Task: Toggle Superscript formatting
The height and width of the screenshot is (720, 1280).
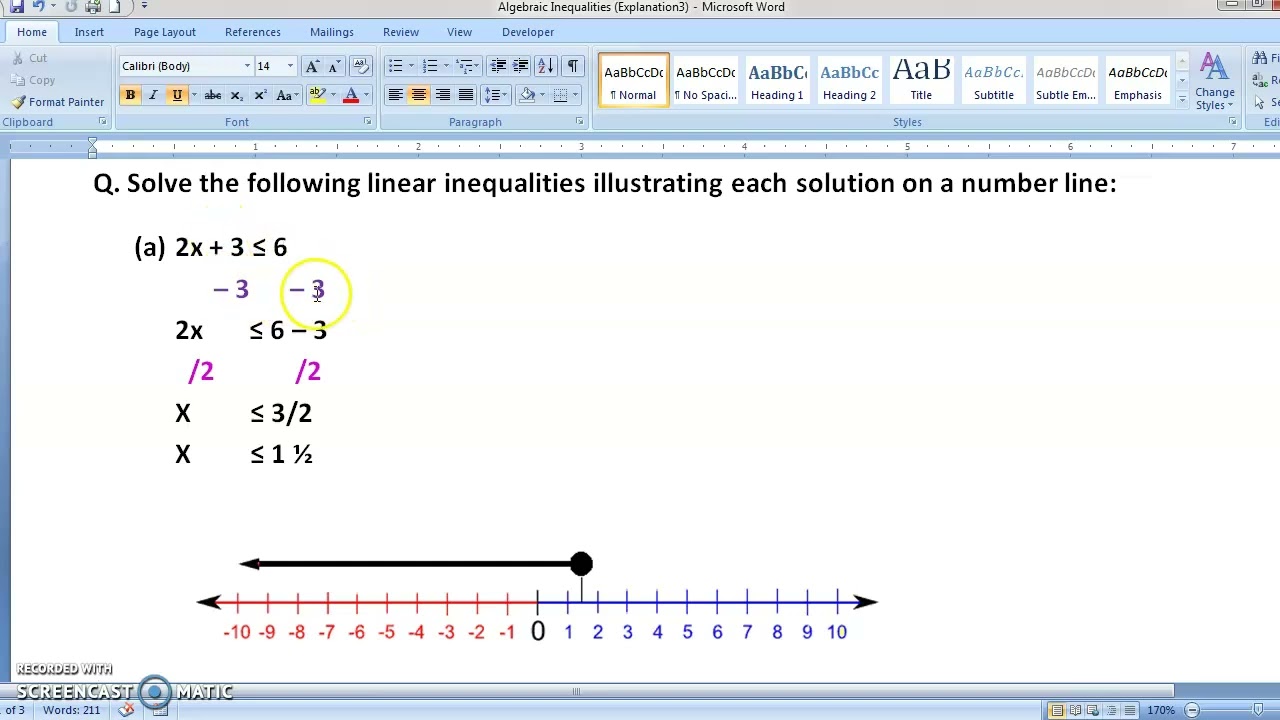Action: (x=260, y=95)
